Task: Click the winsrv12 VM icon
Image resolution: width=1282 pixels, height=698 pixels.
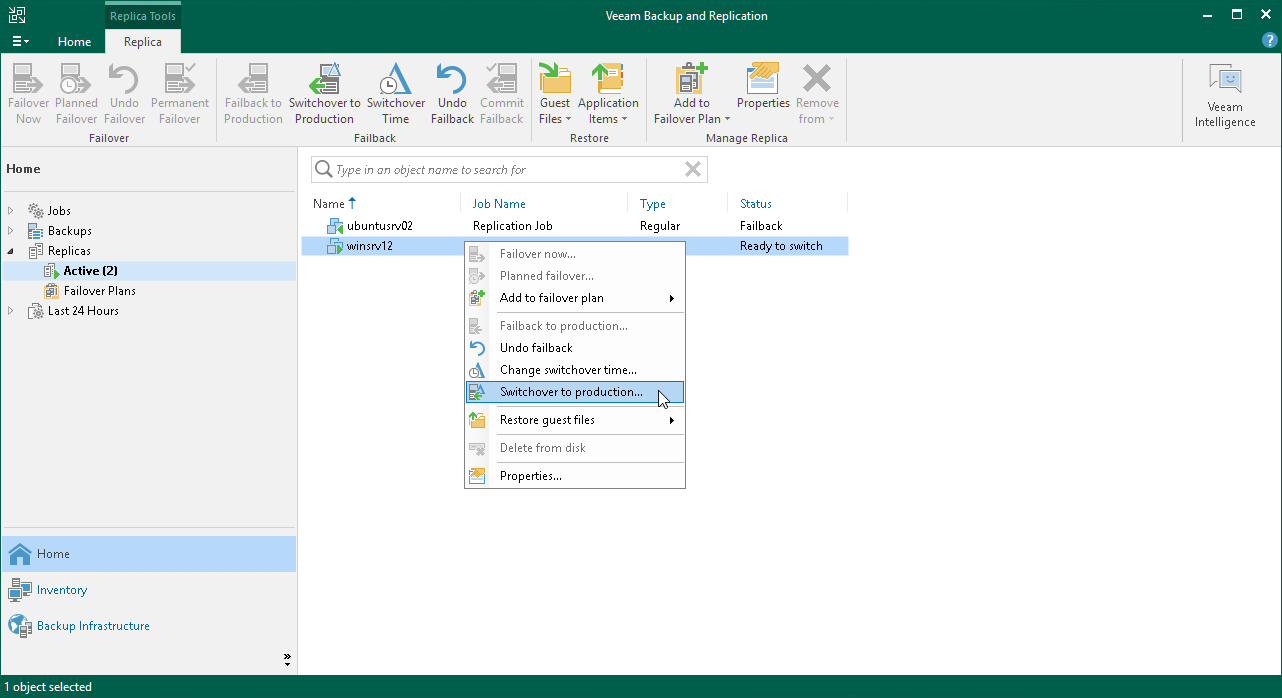Action: pos(335,246)
